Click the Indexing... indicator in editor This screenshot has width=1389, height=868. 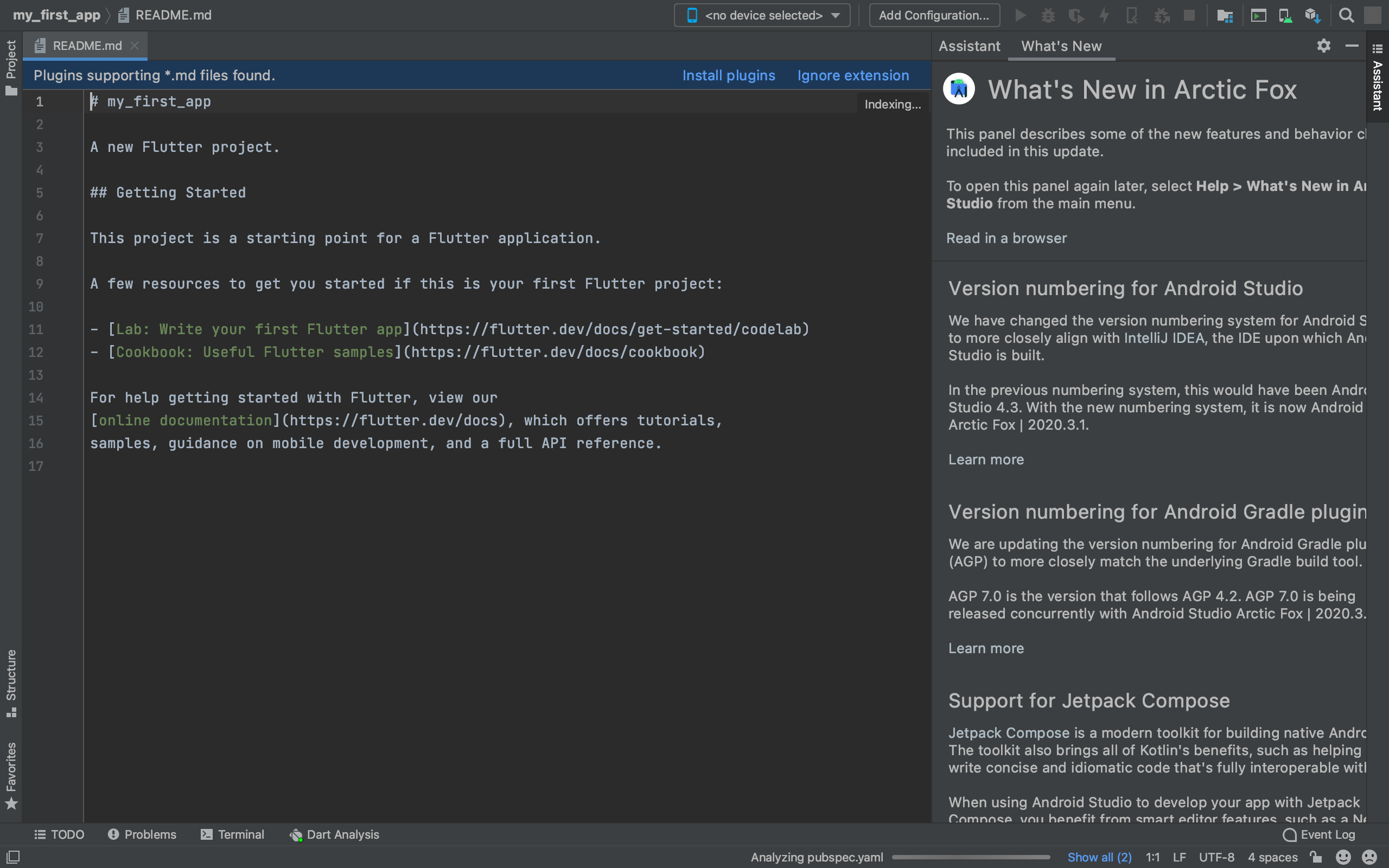pyautogui.click(x=893, y=104)
